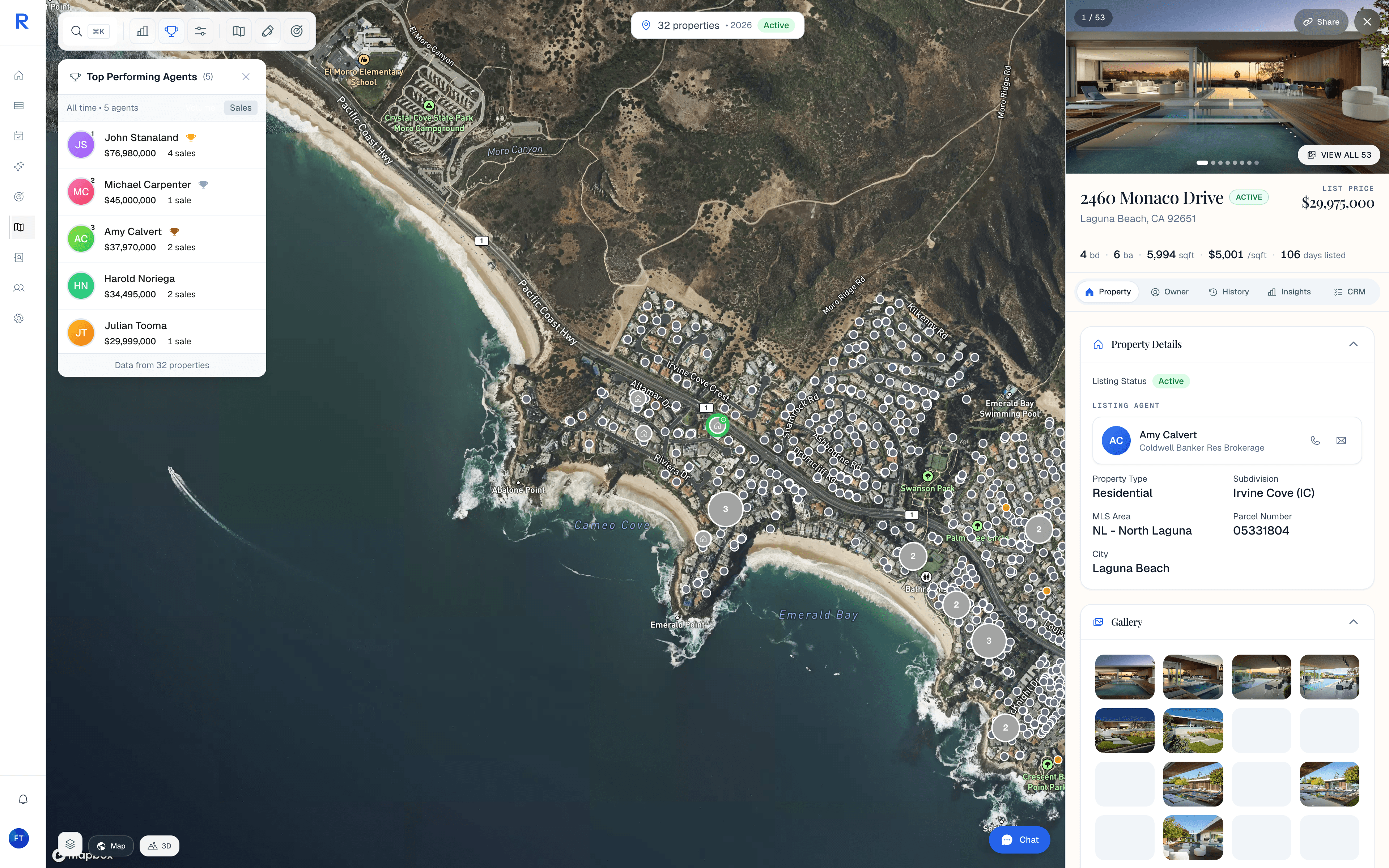The image size is (1389, 868).
Task: Click the blue R app logo
Action: 22,21
